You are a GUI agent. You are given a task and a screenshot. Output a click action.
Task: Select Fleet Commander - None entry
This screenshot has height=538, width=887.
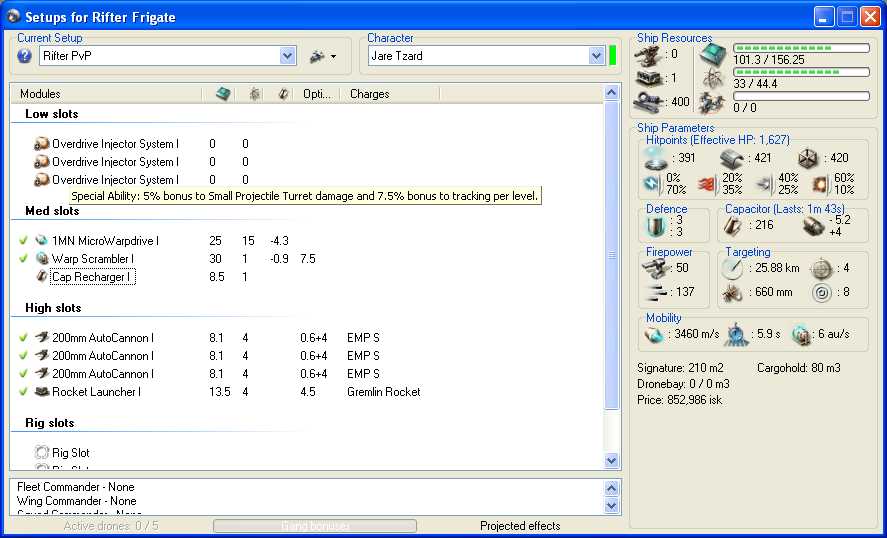tap(76, 487)
